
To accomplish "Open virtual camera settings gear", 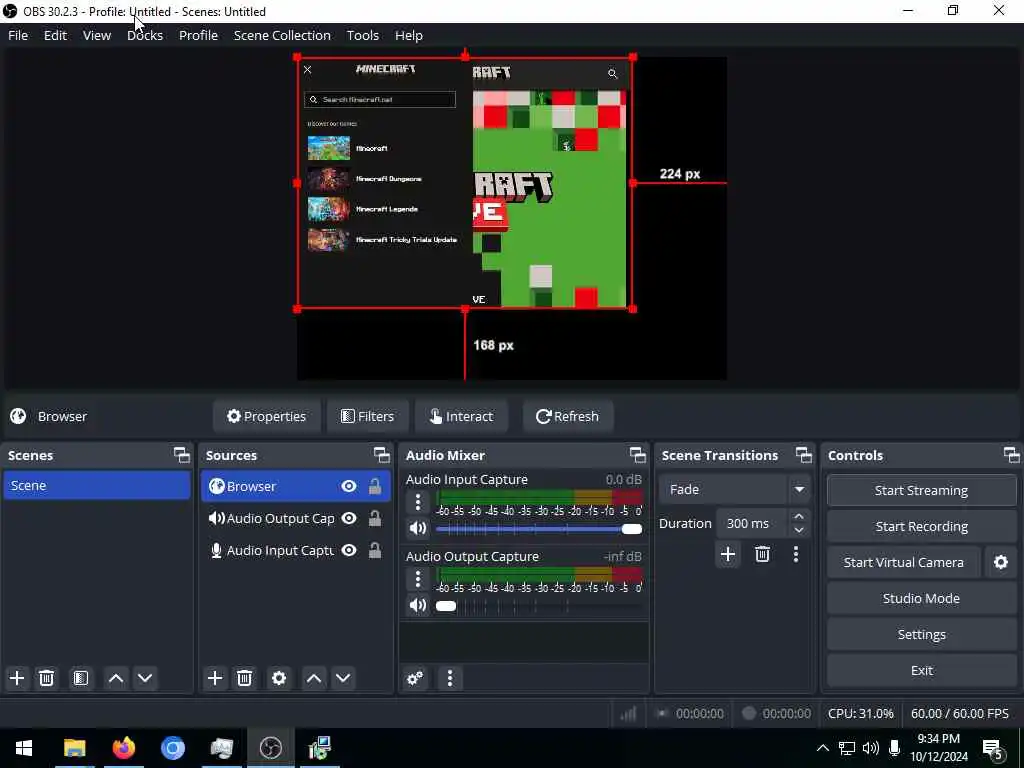I will coord(1000,562).
